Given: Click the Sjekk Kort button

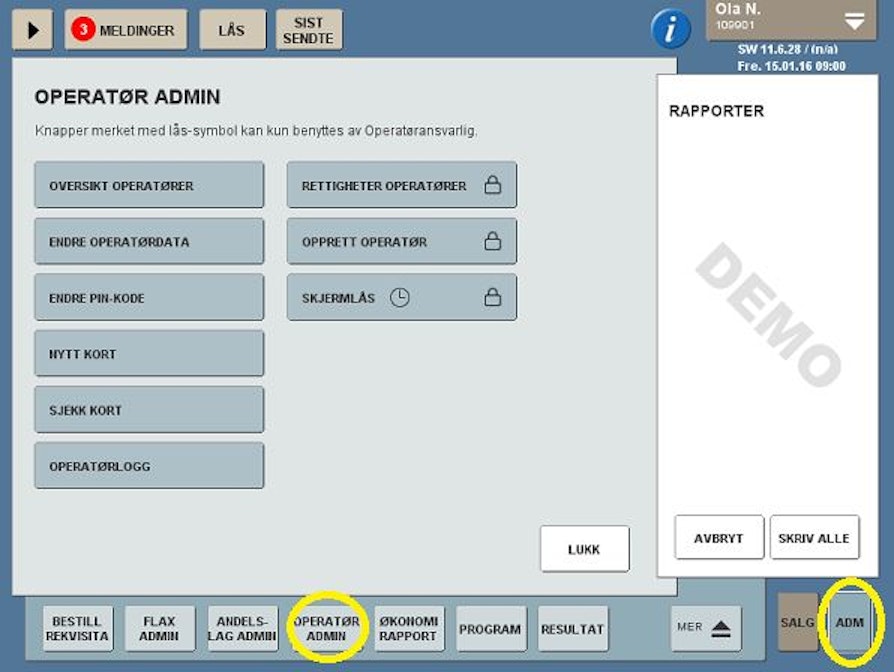Looking at the screenshot, I should [x=149, y=410].
